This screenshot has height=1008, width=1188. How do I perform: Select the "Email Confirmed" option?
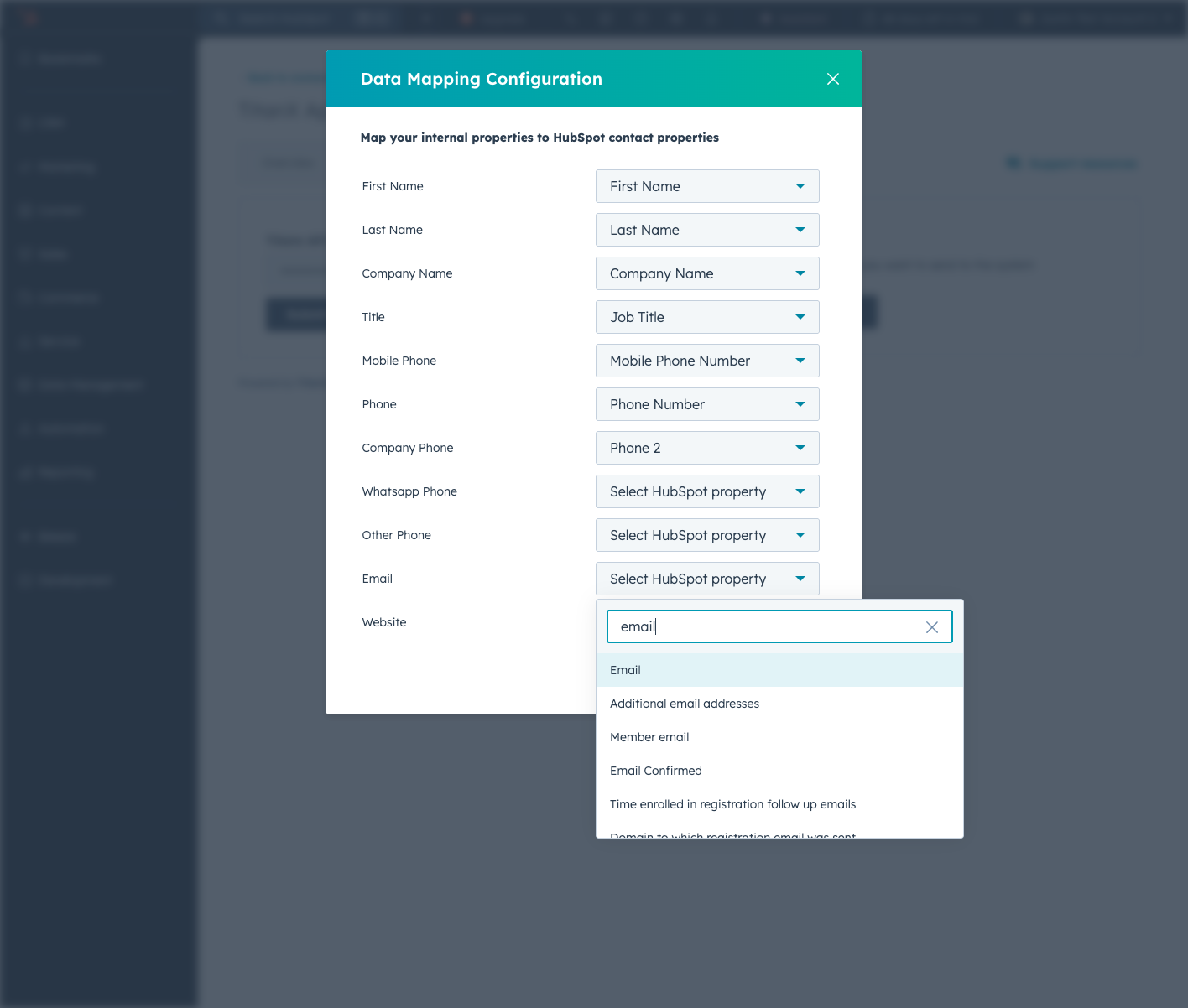779,771
